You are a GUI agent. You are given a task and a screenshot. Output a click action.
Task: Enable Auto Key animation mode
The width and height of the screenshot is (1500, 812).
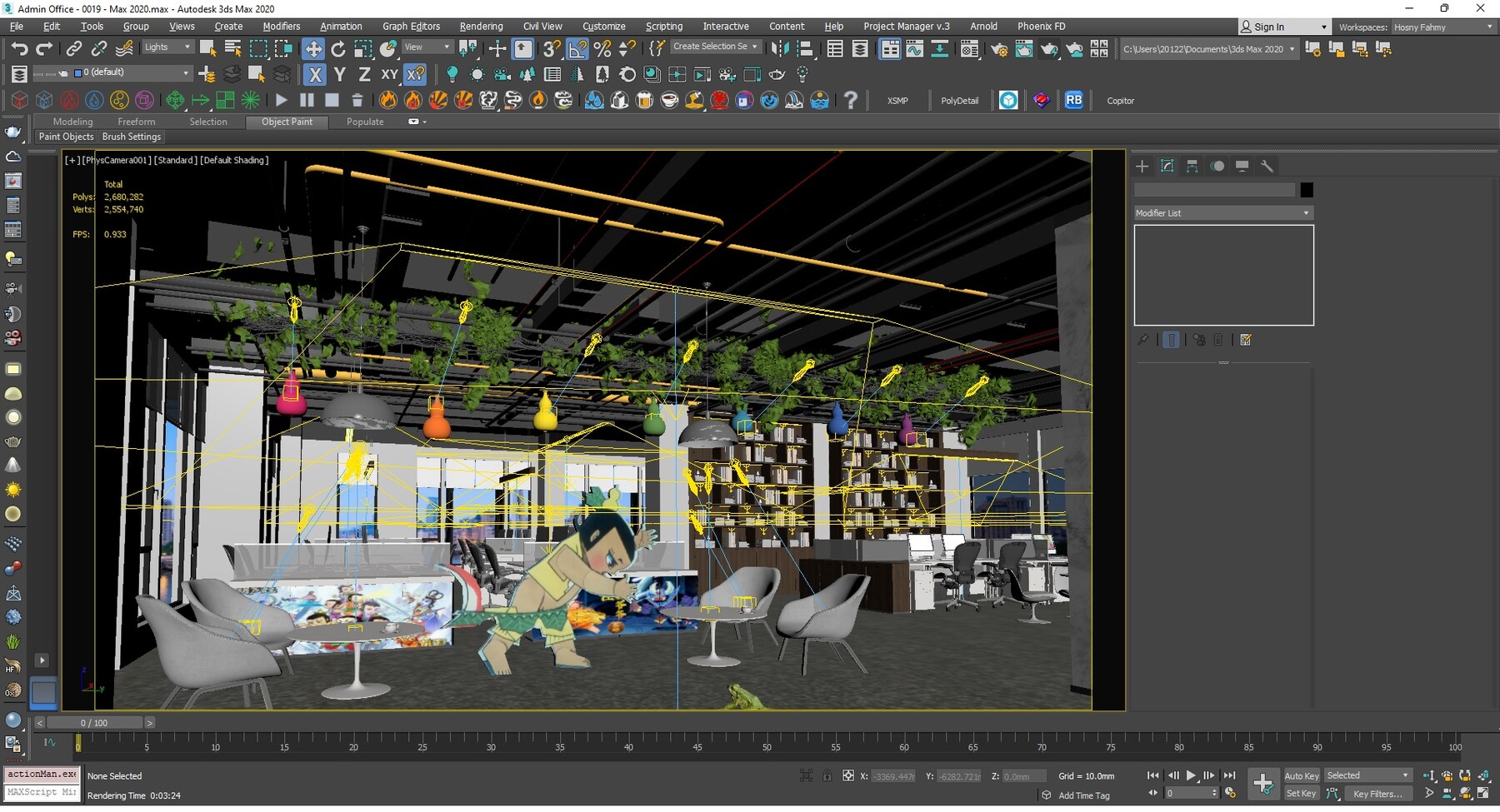pyautogui.click(x=1301, y=775)
